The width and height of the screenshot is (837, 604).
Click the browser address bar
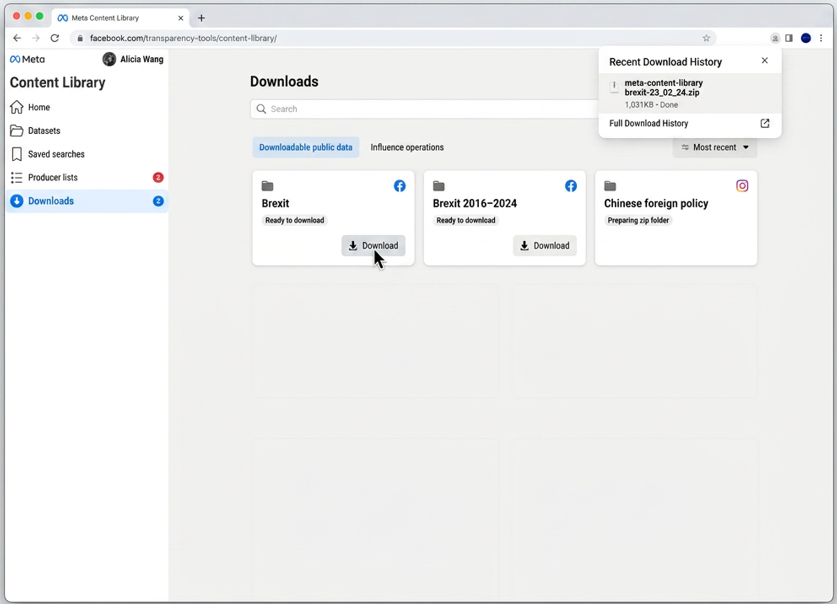392,38
